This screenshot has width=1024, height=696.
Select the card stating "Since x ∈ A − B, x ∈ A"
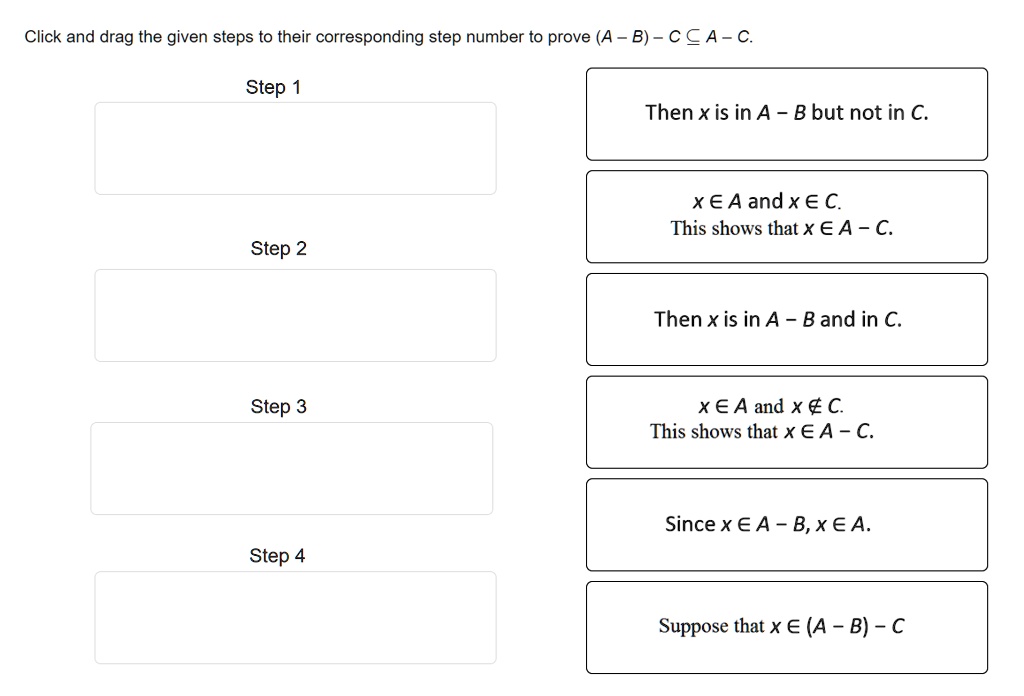pyautogui.click(x=787, y=524)
